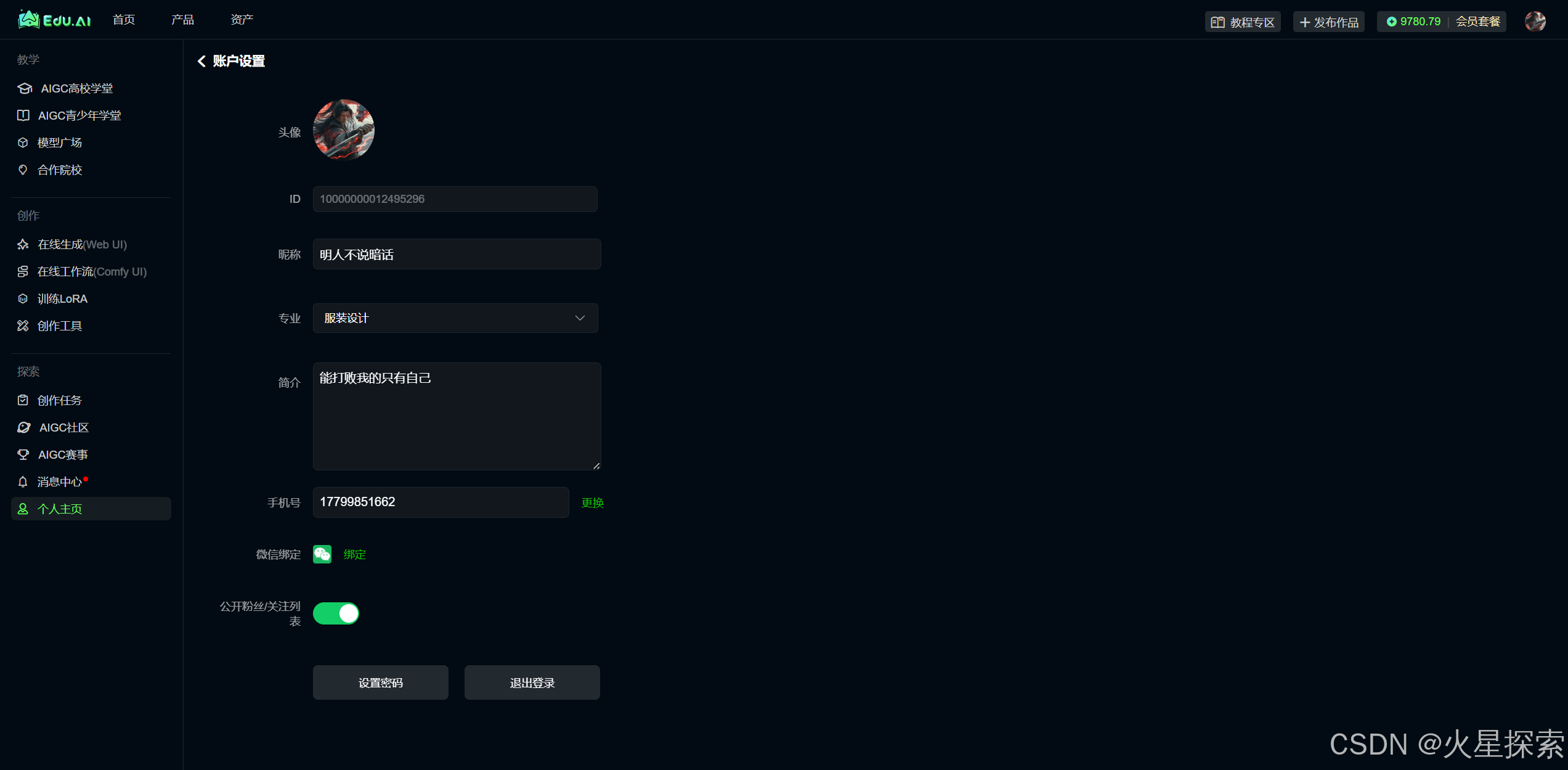Click the AIGC赛事 trophy icon
This screenshot has height=770, width=1568.
[x=23, y=454]
